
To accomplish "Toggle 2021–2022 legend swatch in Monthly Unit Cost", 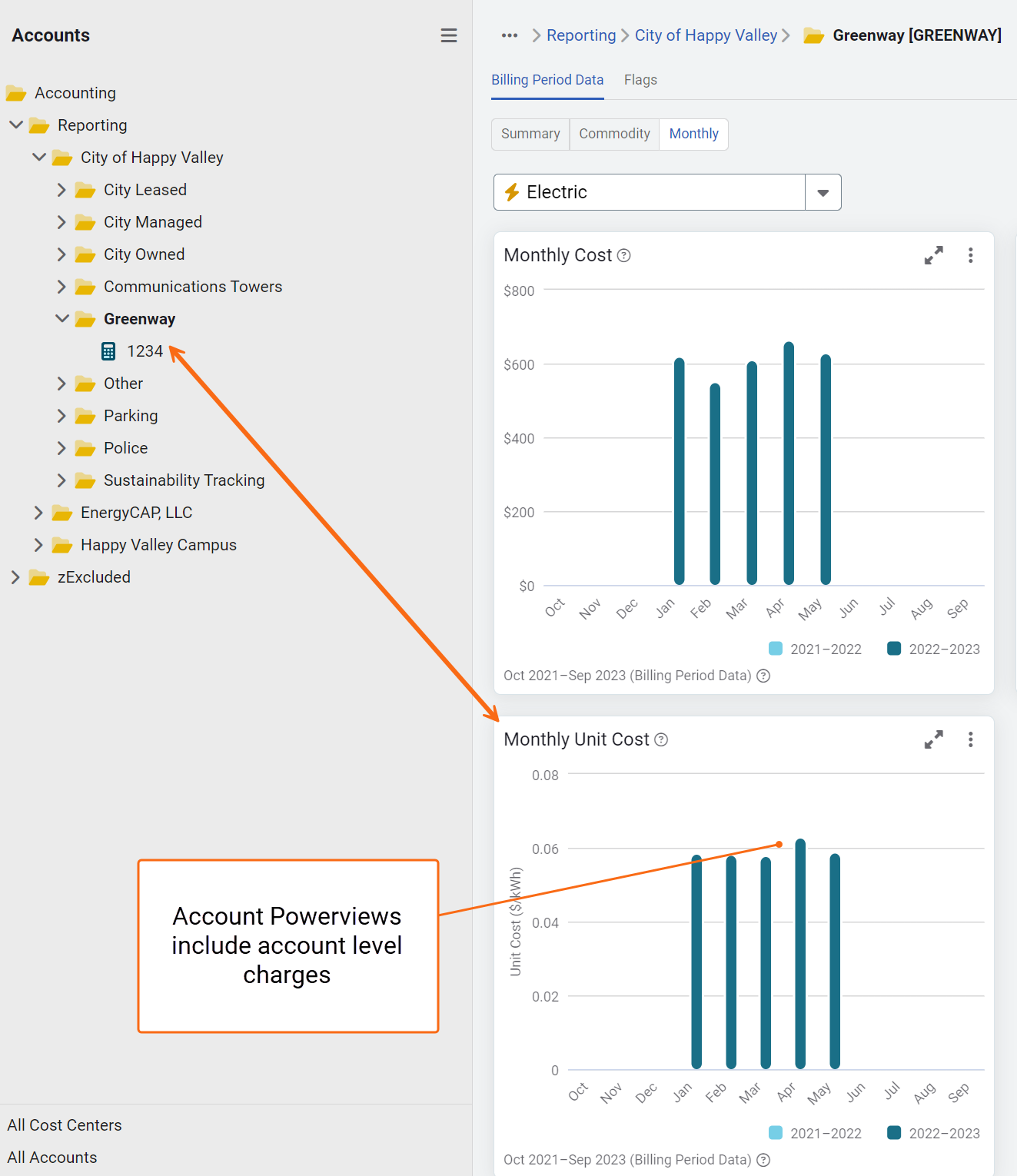I will (x=776, y=1133).
